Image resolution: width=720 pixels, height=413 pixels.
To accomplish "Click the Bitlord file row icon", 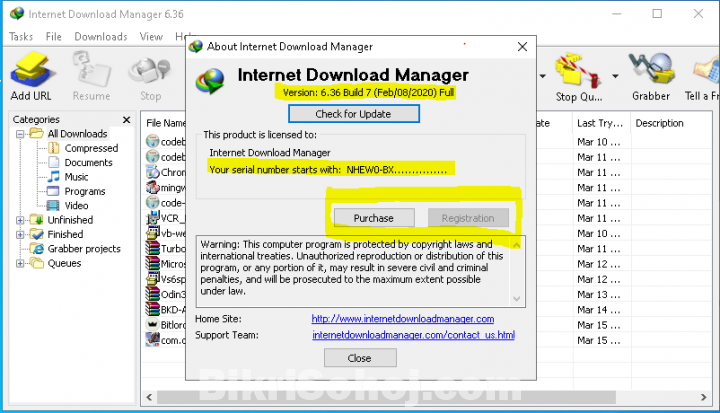I will click(152, 324).
